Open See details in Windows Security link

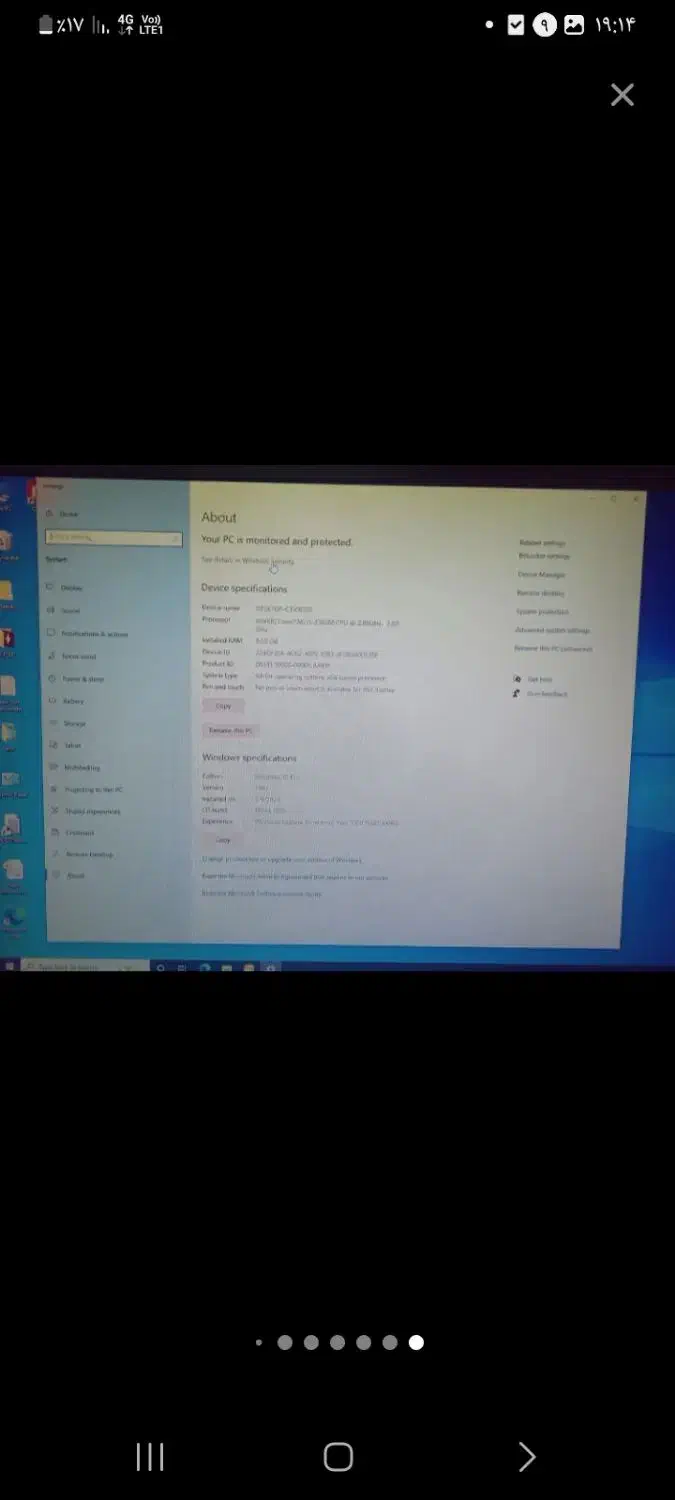pos(248,561)
